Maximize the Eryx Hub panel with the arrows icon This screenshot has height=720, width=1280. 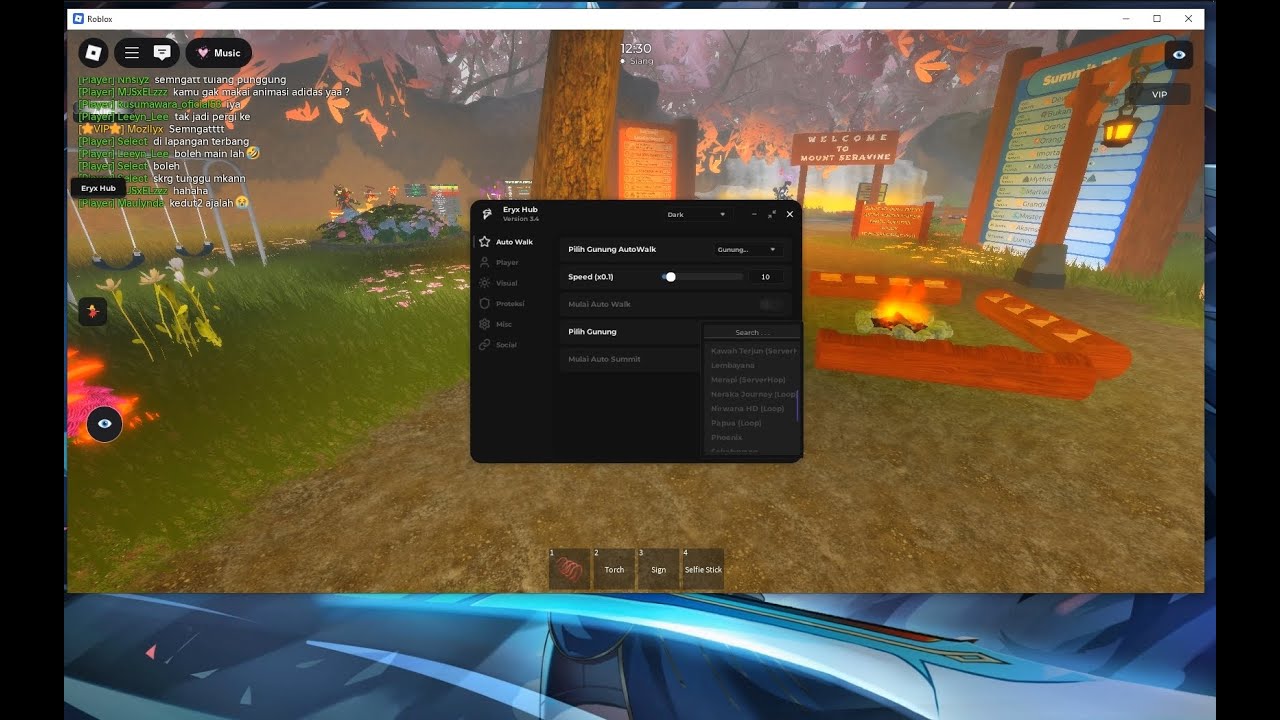772,214
